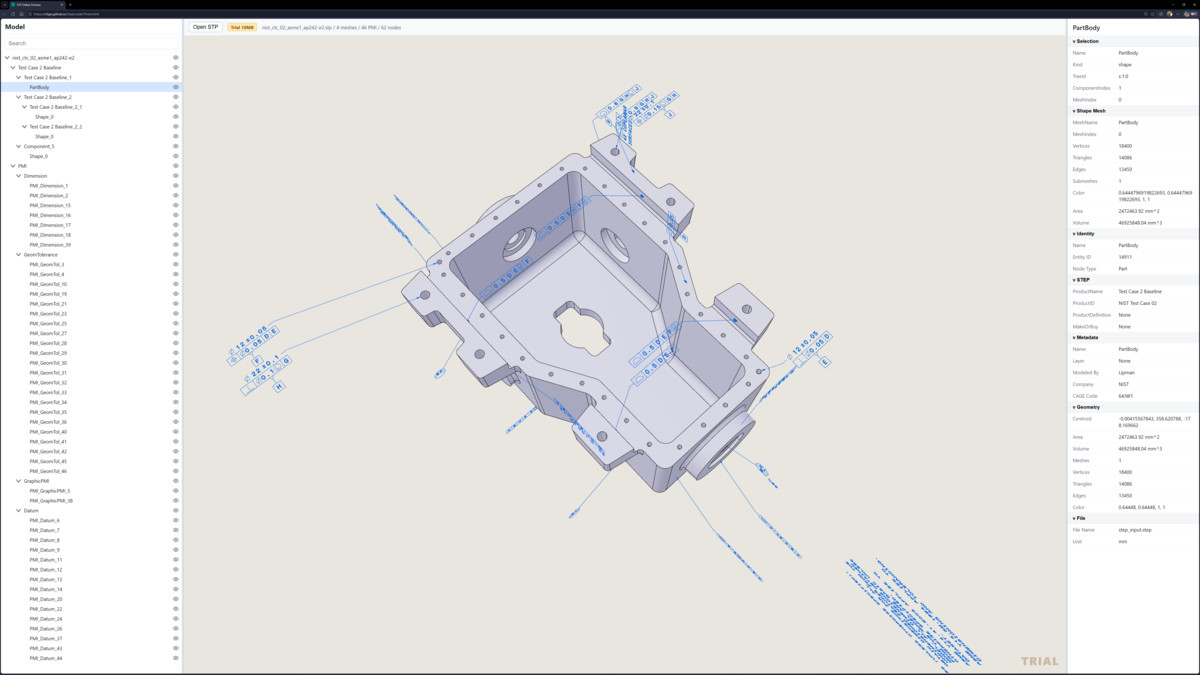Select PMI_Dimension_17 in the tree
1200x675 pixels.
point(91,225)
